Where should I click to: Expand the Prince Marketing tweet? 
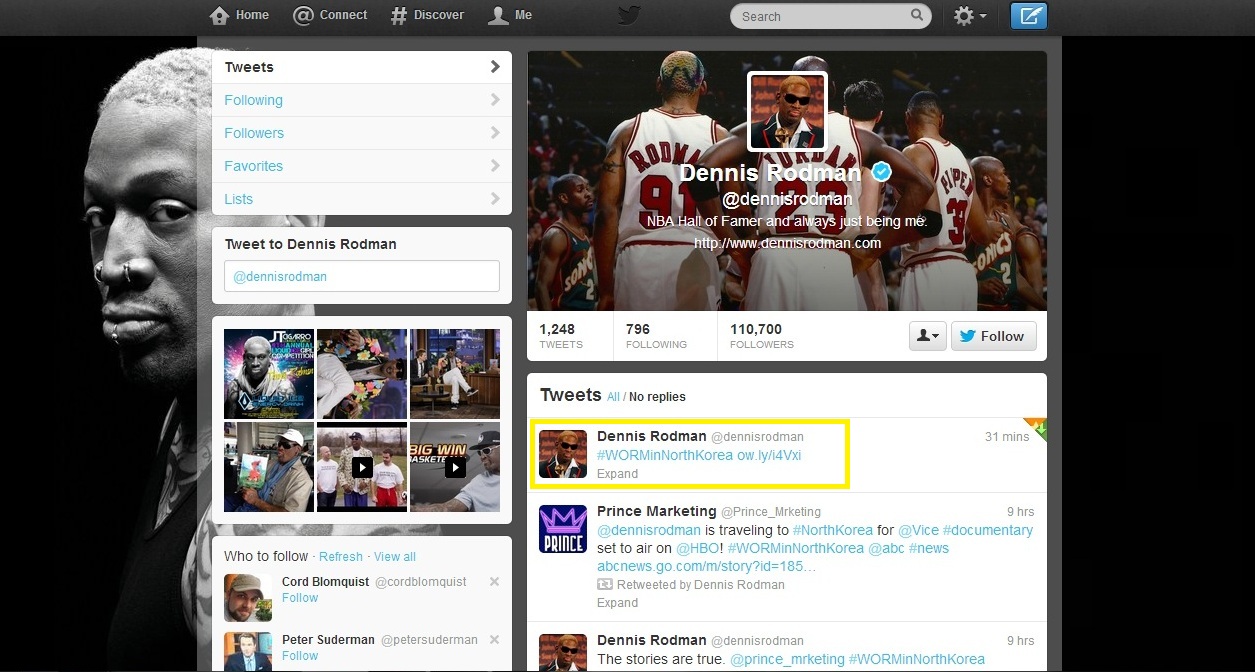(x=617, y=603)
